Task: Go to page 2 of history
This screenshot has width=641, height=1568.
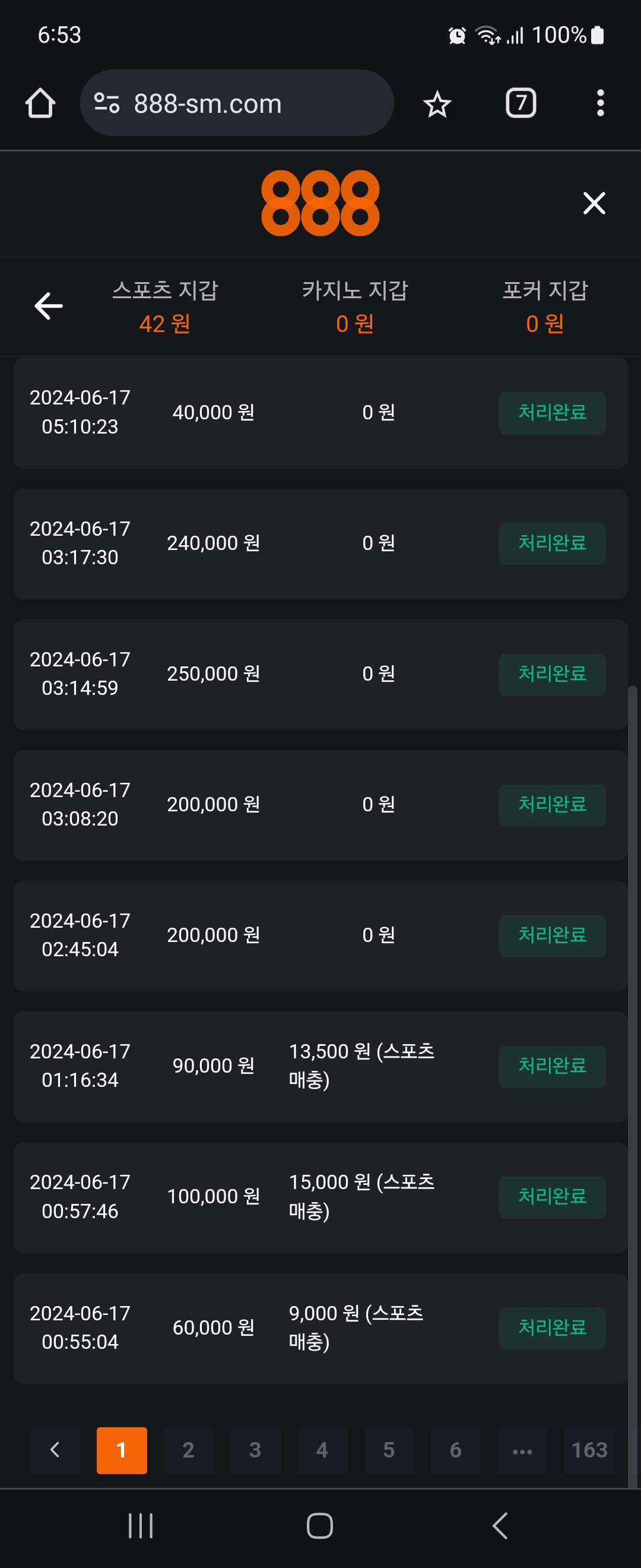Action: click(189, 1450)
